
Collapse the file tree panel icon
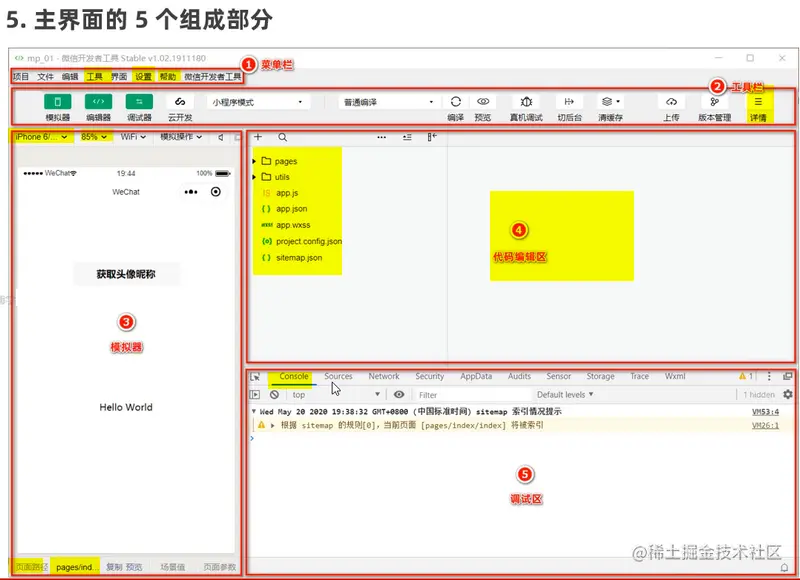(432, 137)
